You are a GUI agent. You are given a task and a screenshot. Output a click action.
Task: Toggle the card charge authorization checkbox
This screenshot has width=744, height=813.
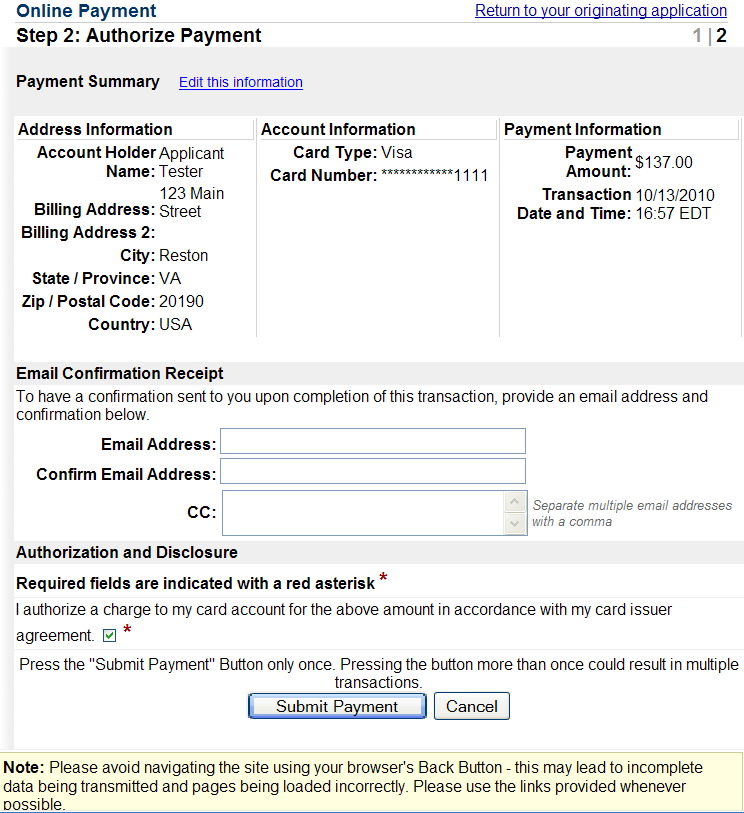110,636
